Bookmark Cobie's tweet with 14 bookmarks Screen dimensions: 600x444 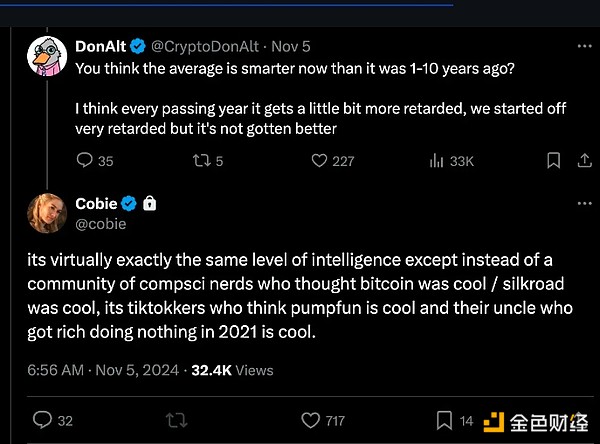coord(444,420)
